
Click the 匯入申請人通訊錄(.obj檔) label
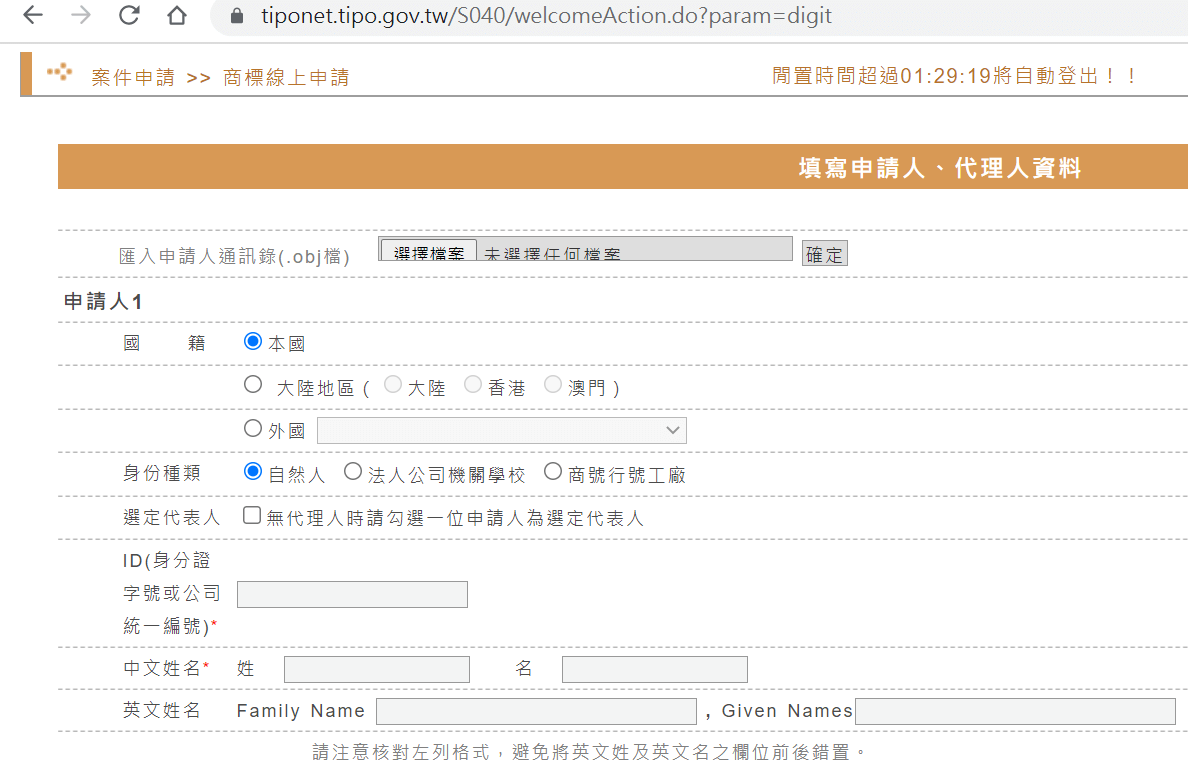click(x=235, y=256)
